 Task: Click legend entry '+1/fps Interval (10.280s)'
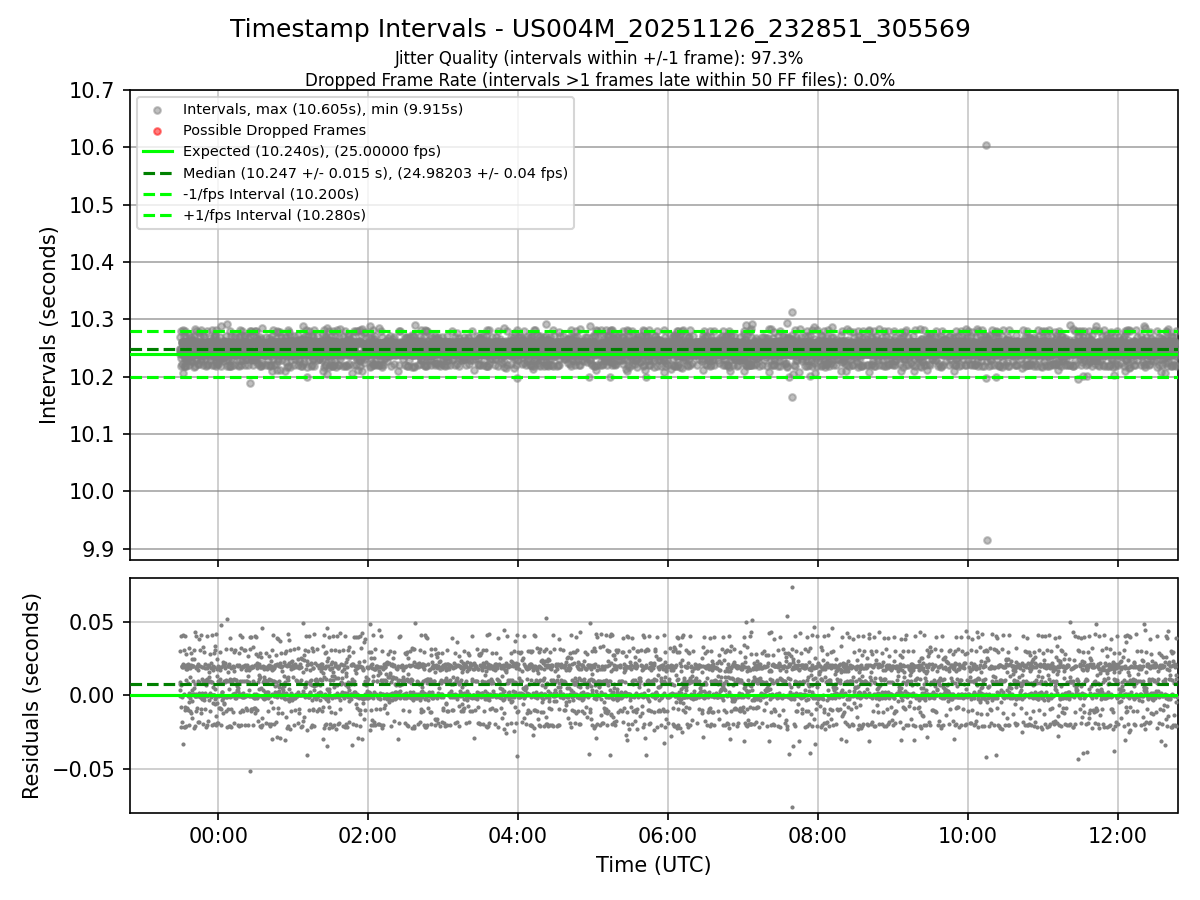[x=274, y=215]
